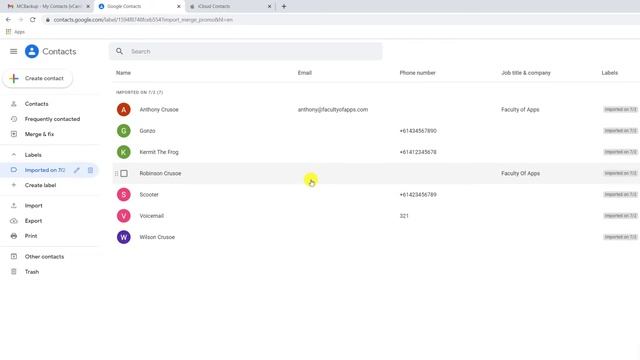Click the Trash bin icon in the sidebar

13,272
